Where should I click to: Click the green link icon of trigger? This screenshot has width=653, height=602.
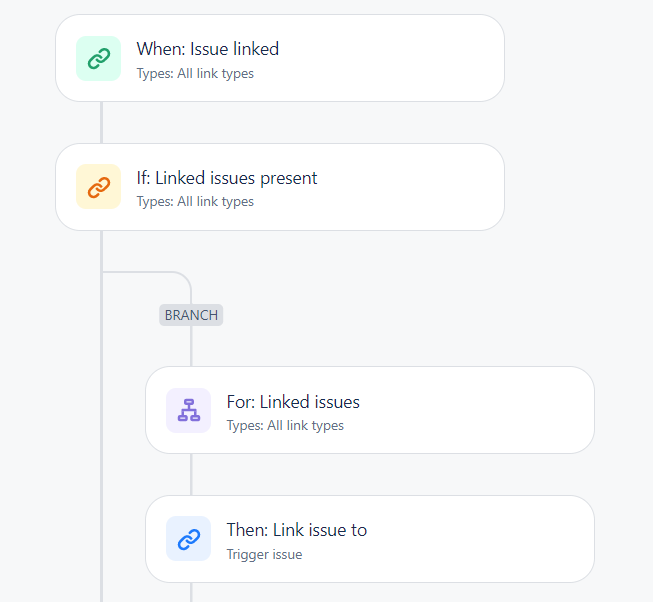[x=99, y=58]
